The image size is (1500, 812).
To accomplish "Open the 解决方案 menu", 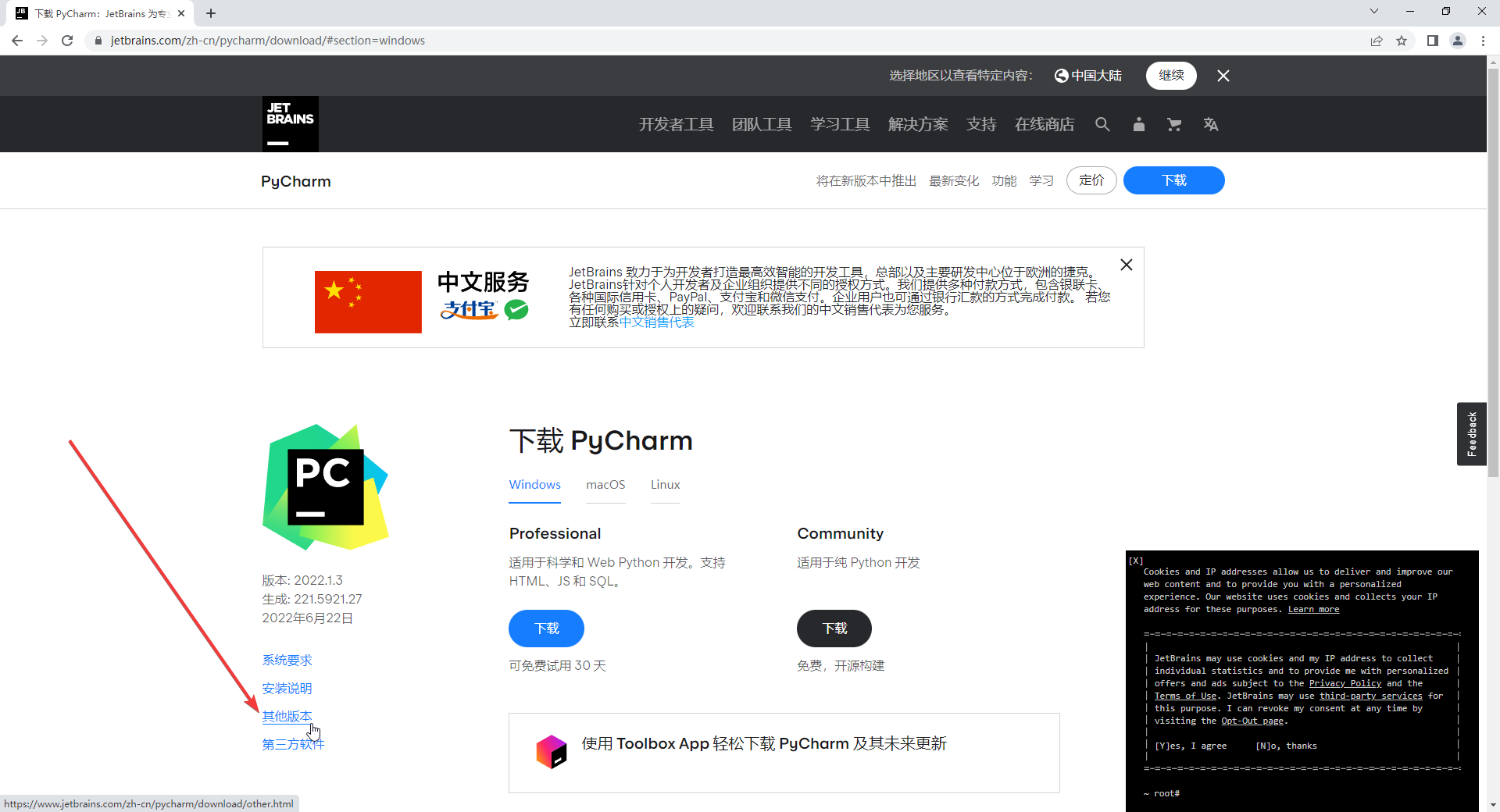I will tap(918, 124).
